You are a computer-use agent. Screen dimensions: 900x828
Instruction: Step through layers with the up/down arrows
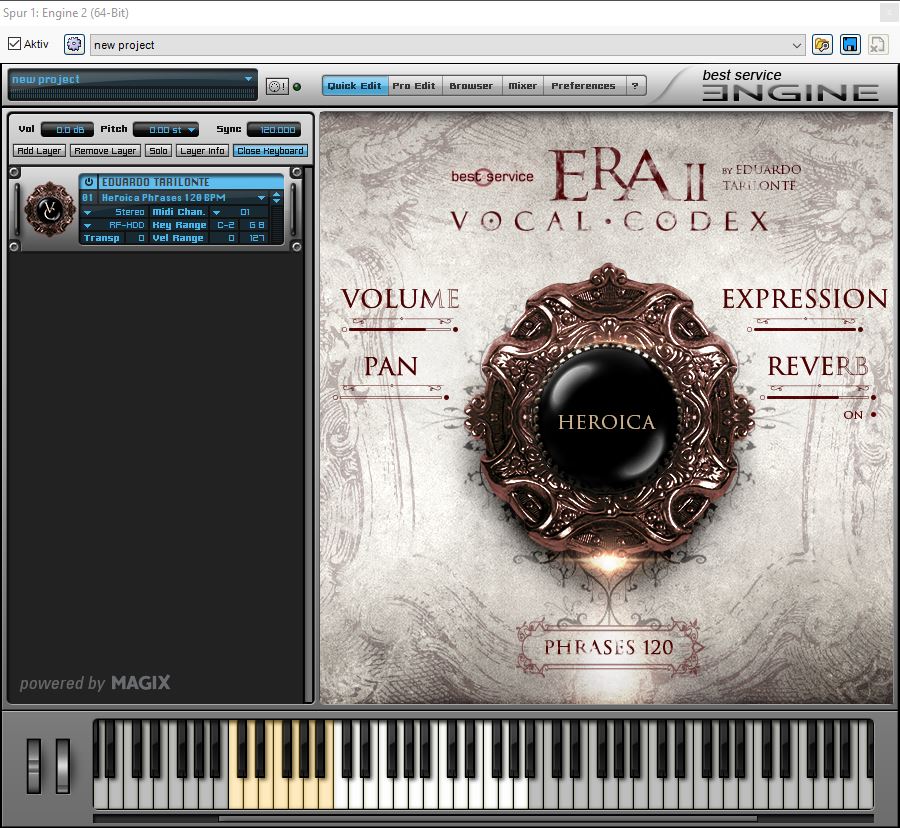coord(277,197)
